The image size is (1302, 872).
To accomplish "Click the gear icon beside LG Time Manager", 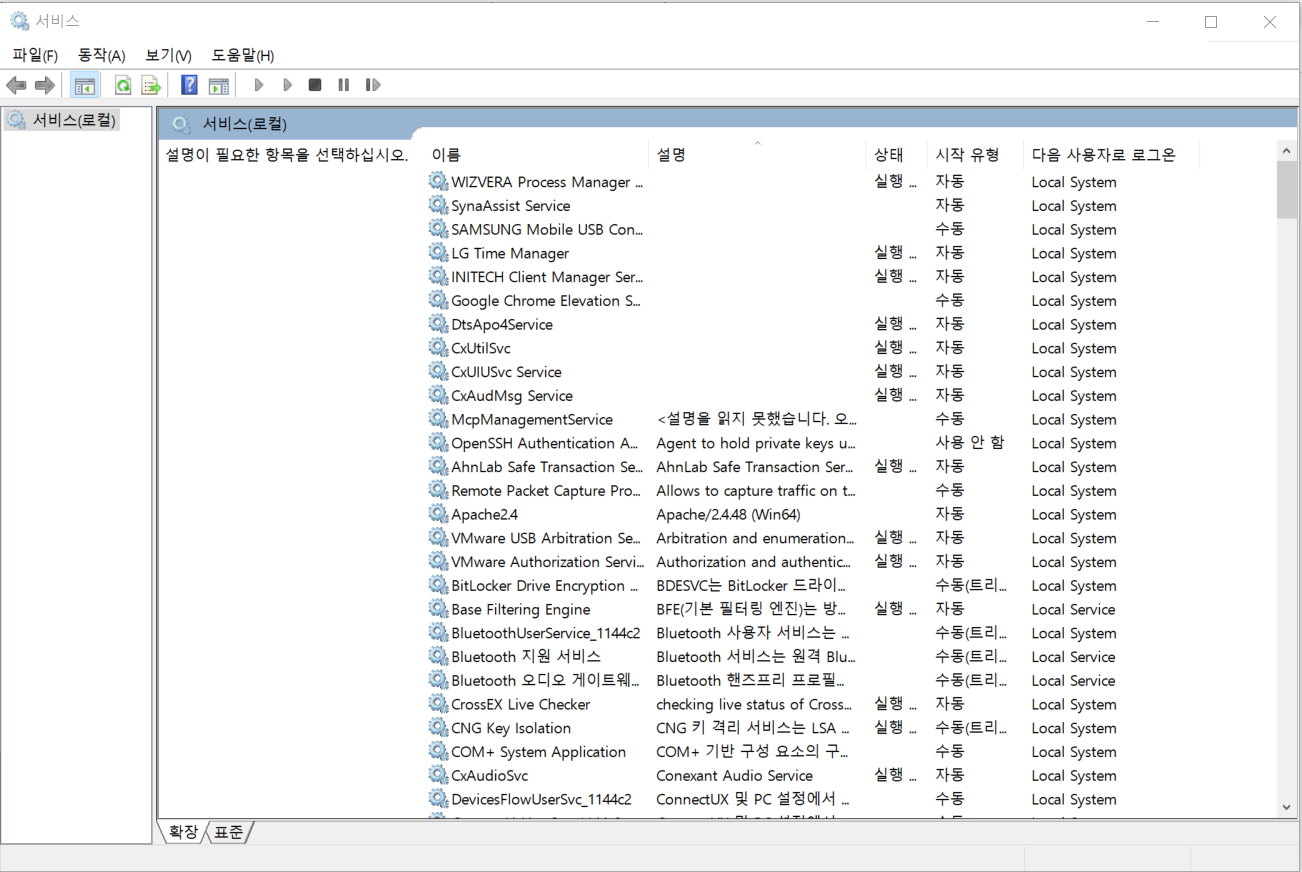I will pyautogui.click(x=438, y=252).
